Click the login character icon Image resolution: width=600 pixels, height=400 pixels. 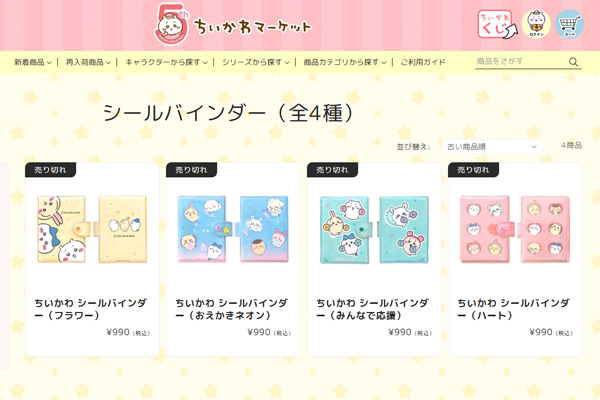click(x=536, y=24)
